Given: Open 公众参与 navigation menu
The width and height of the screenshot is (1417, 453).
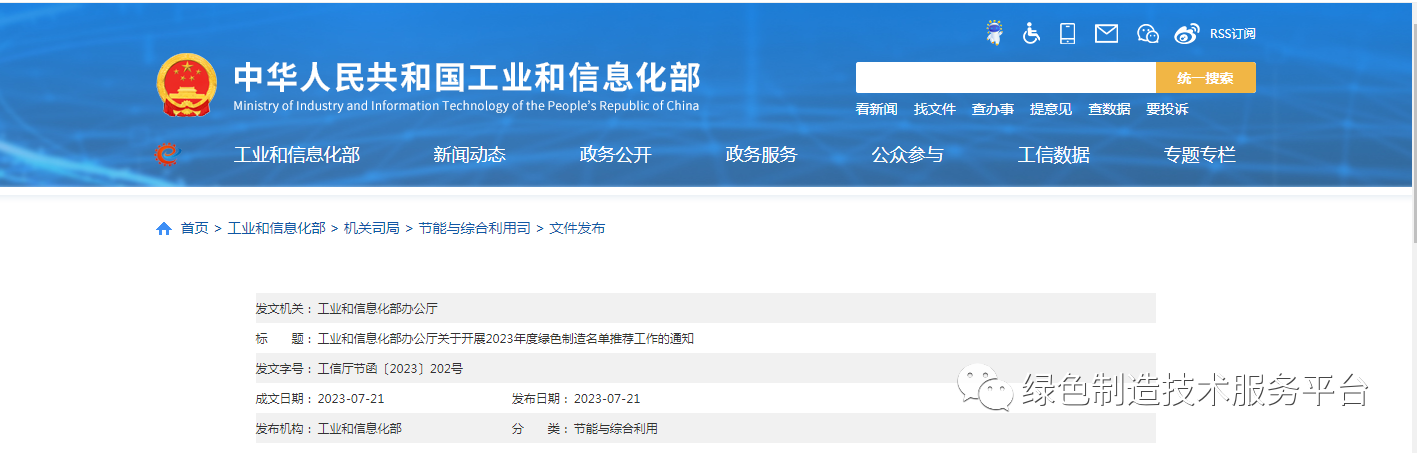Looking at the screenshot, I should pos(907,155).
